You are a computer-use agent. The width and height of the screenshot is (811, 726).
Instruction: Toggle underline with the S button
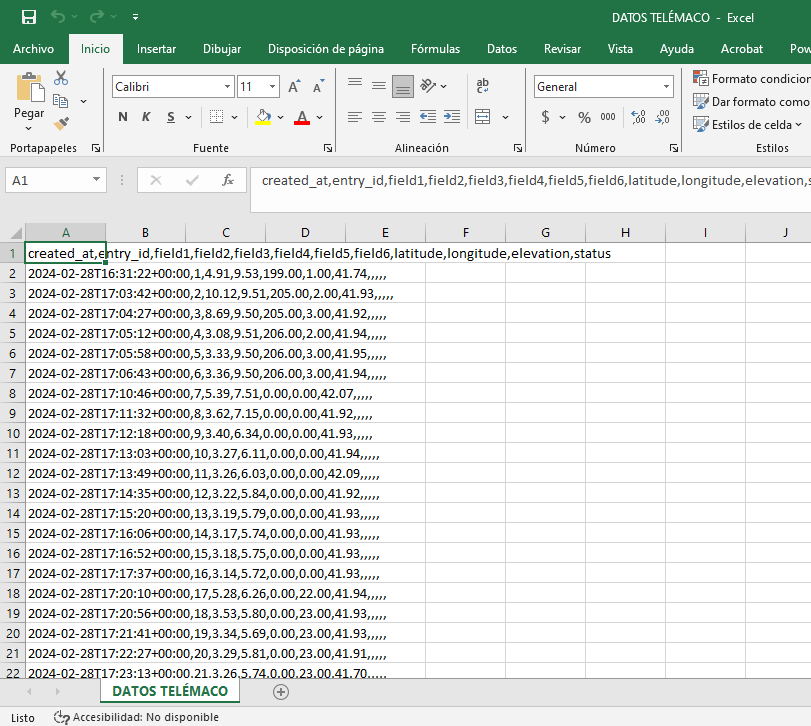click(171, 117)
